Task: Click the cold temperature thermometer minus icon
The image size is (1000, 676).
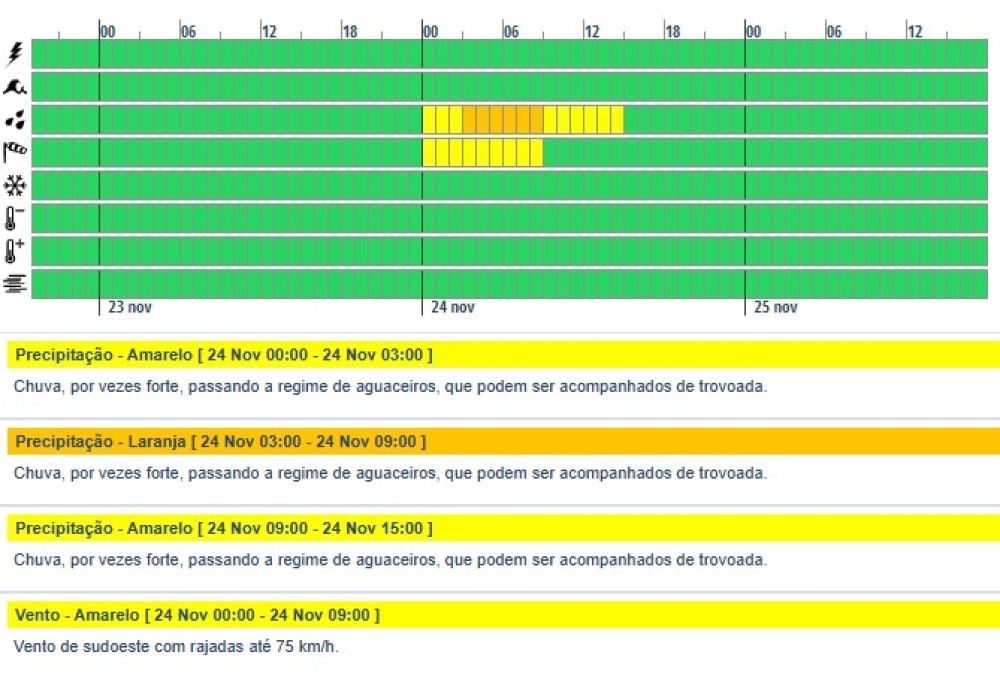Action: tap(14, 219)
